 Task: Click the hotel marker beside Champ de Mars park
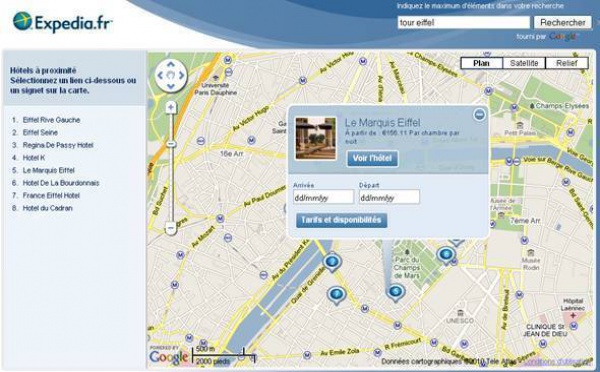(445, 255)
